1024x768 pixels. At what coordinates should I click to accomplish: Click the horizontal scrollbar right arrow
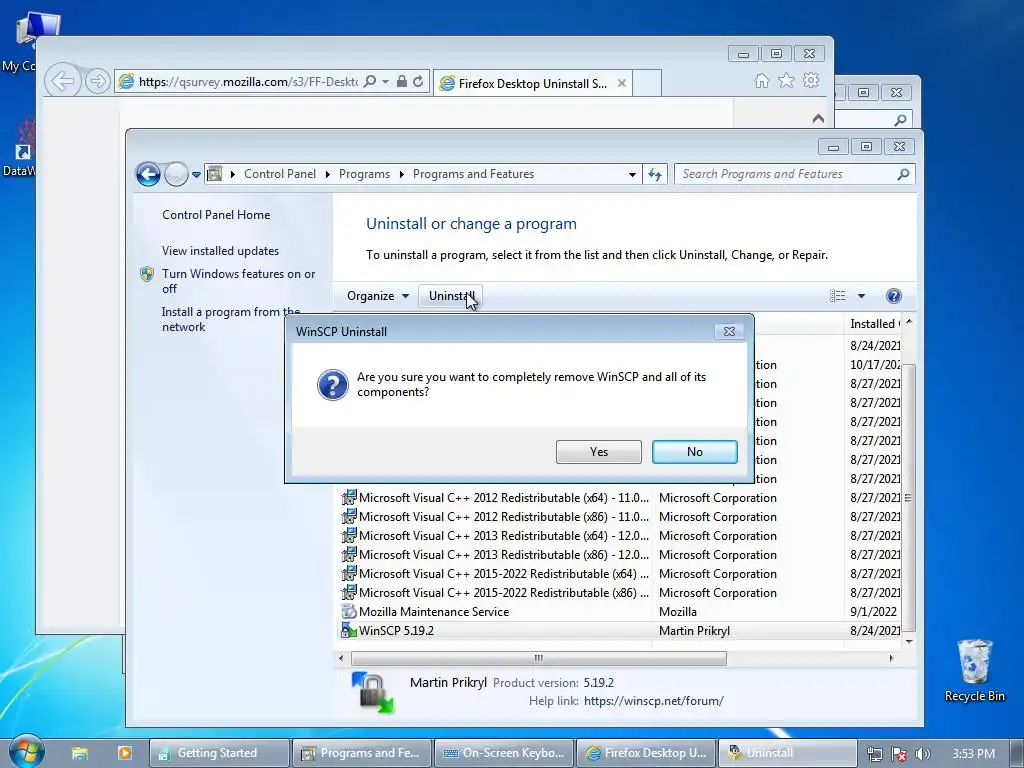891,658
